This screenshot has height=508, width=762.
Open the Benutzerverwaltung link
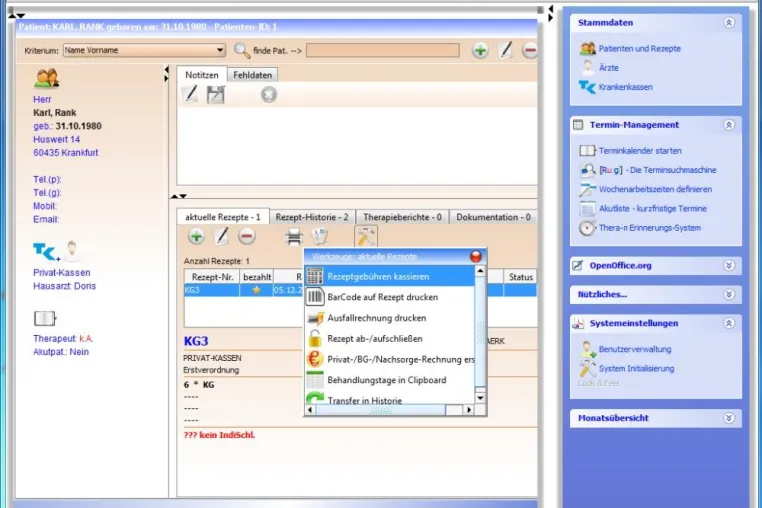635,349
